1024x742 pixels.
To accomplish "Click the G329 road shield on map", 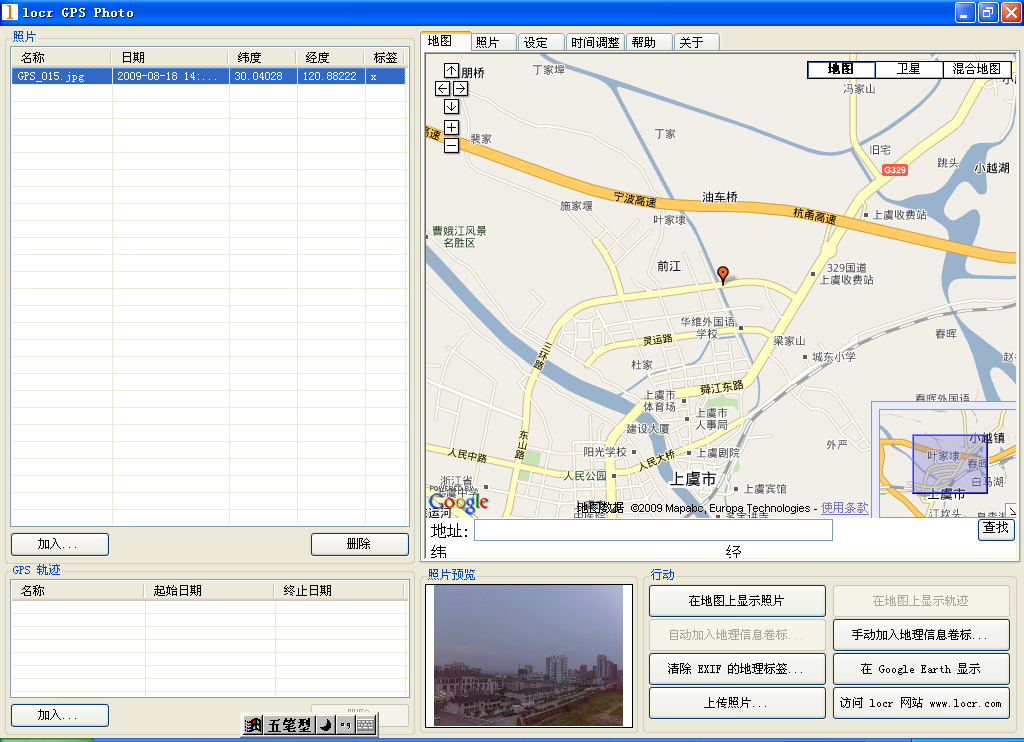I will coord(895,170).
